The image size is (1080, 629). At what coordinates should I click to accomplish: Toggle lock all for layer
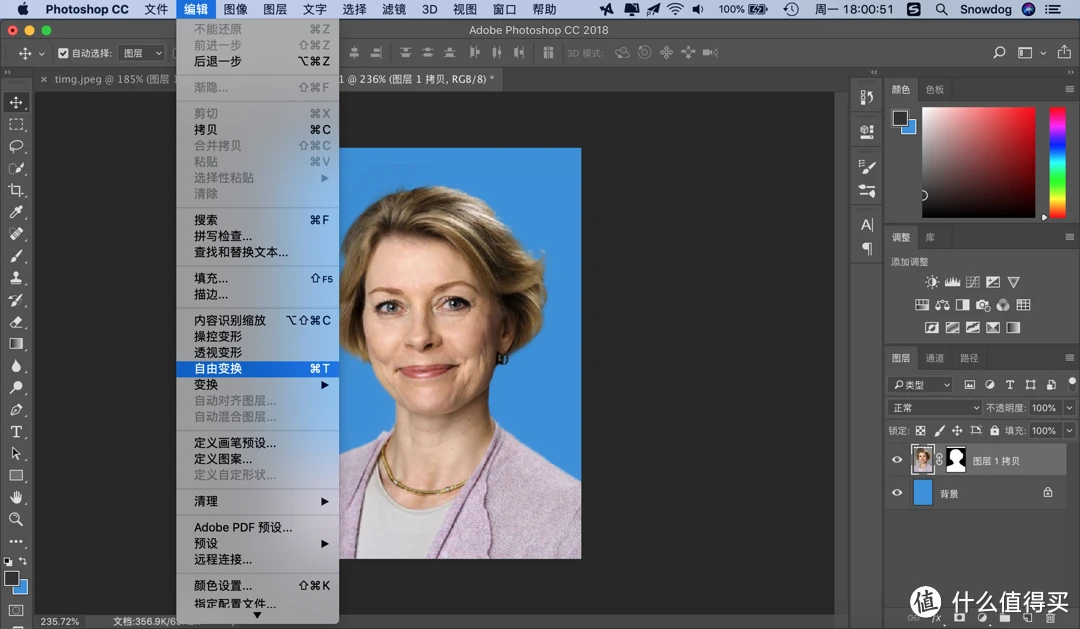(x=995, y=431)
